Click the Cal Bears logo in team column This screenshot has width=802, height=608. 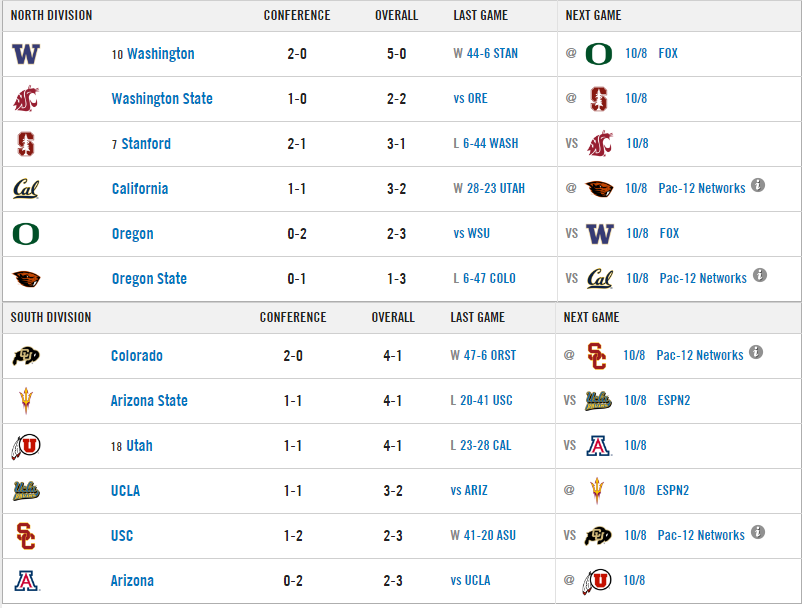coord(26,189)
